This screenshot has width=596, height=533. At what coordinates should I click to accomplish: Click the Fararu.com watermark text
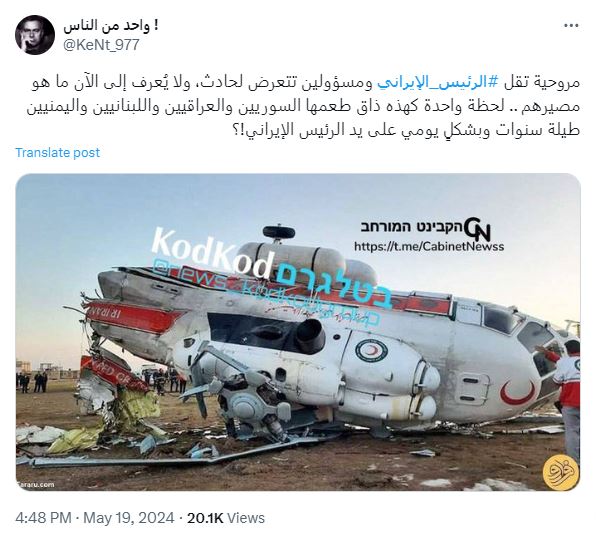35,484
